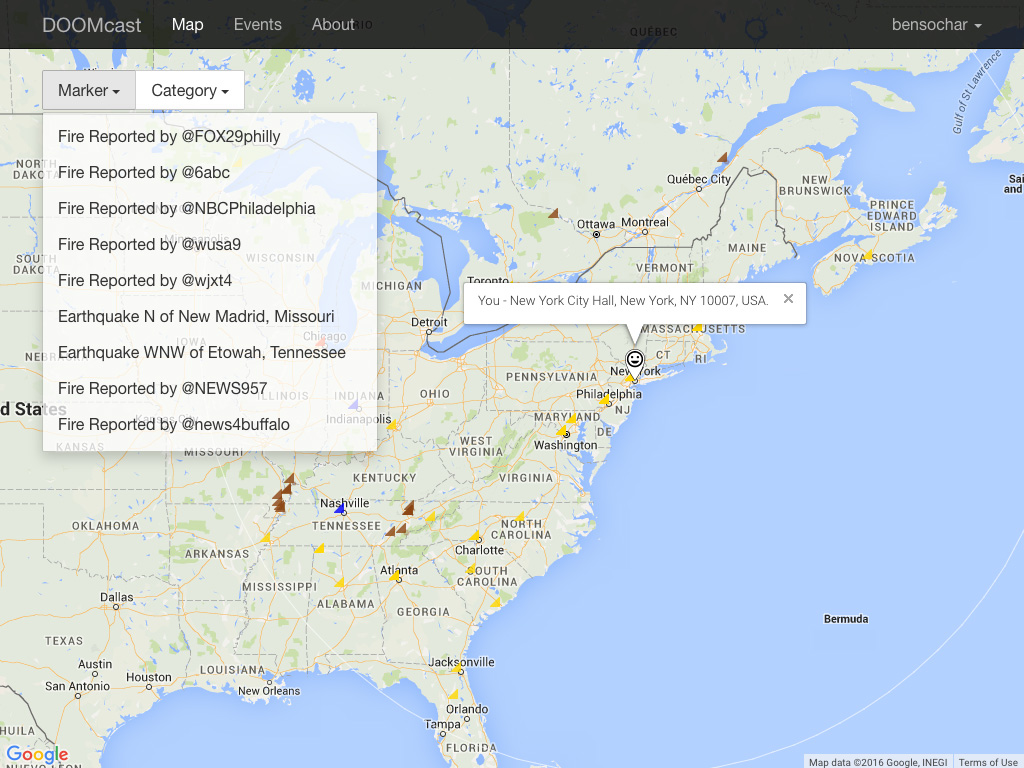Screen dimensions: 1024x768
Task: Click the yellow marker in Nova Scotia
Action: 868,254
